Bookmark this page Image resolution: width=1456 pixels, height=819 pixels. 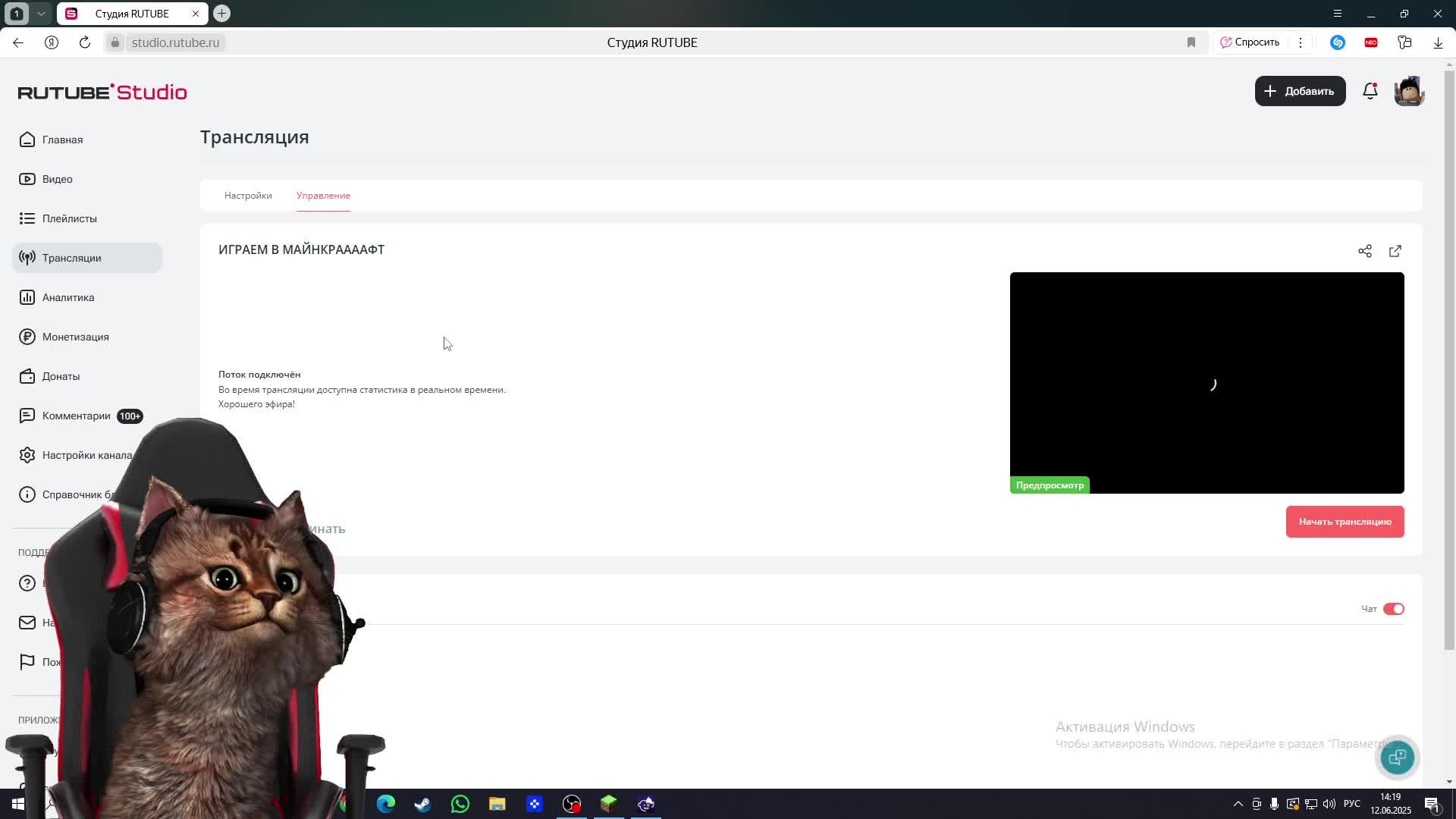pyautogui.click(x=1191, y=42)
